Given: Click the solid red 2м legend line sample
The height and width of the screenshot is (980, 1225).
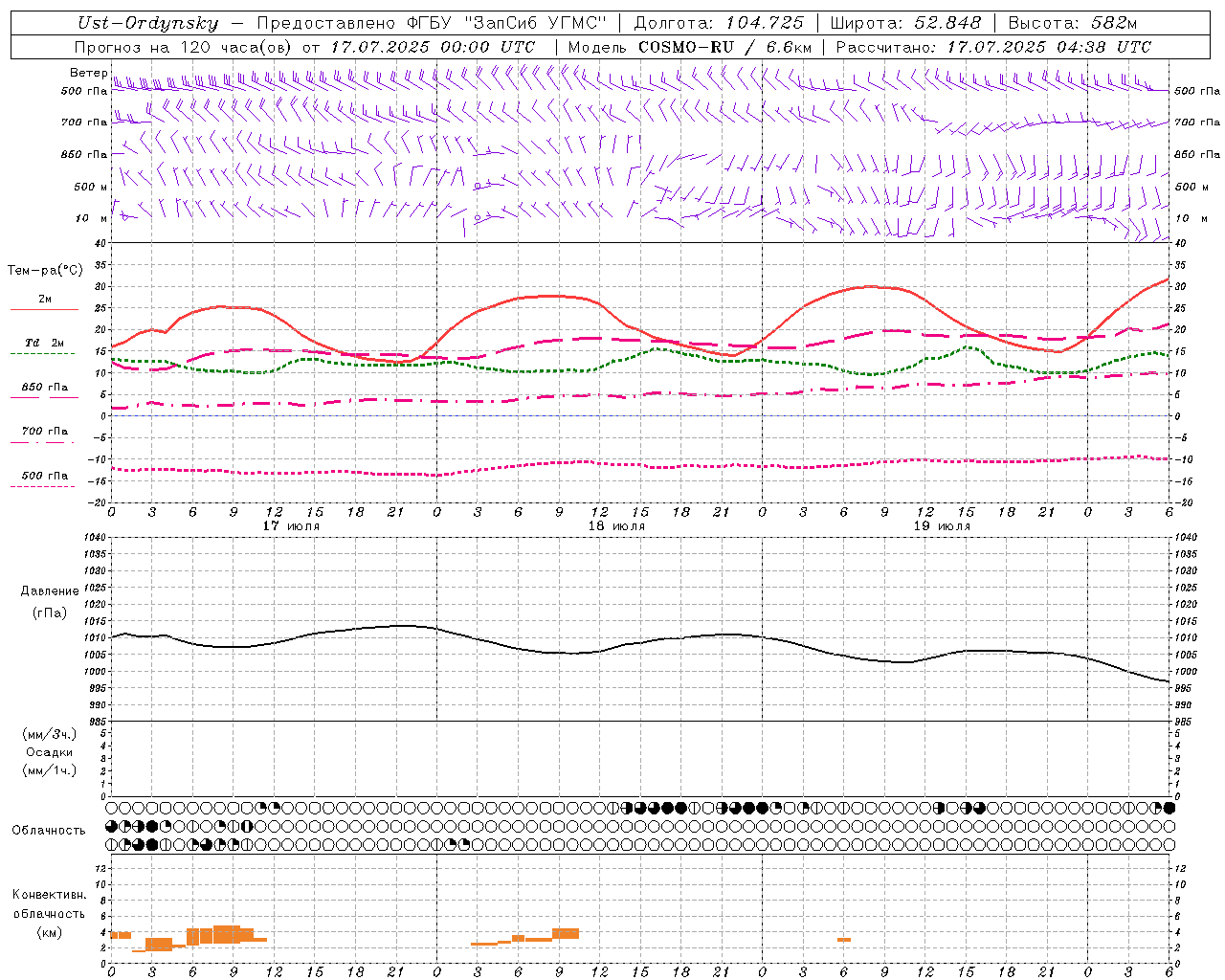Looking at the screenshot, I should point(44,310).
